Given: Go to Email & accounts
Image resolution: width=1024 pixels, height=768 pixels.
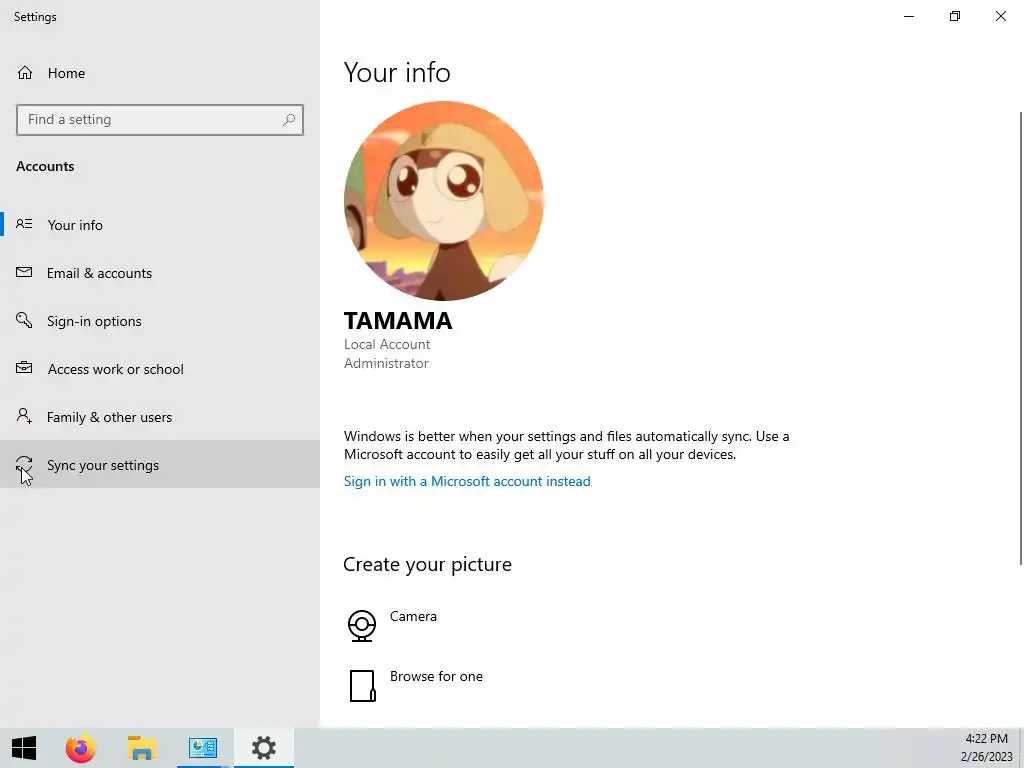Looking at the screenshot, I should point(160,273).
